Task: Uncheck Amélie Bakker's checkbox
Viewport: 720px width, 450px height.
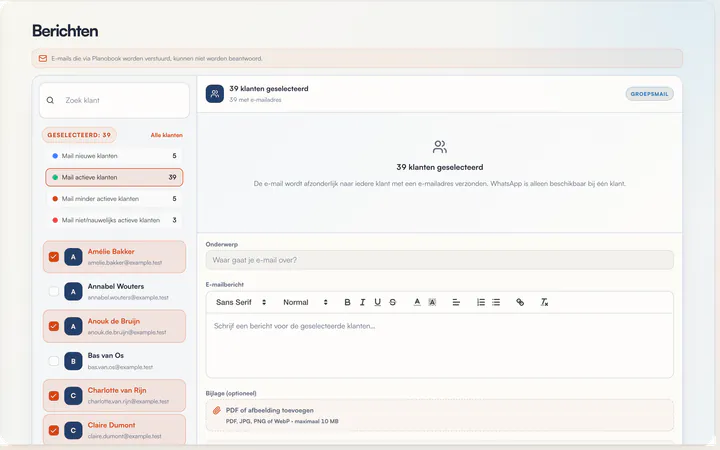Action: click(x=54, y=257)
